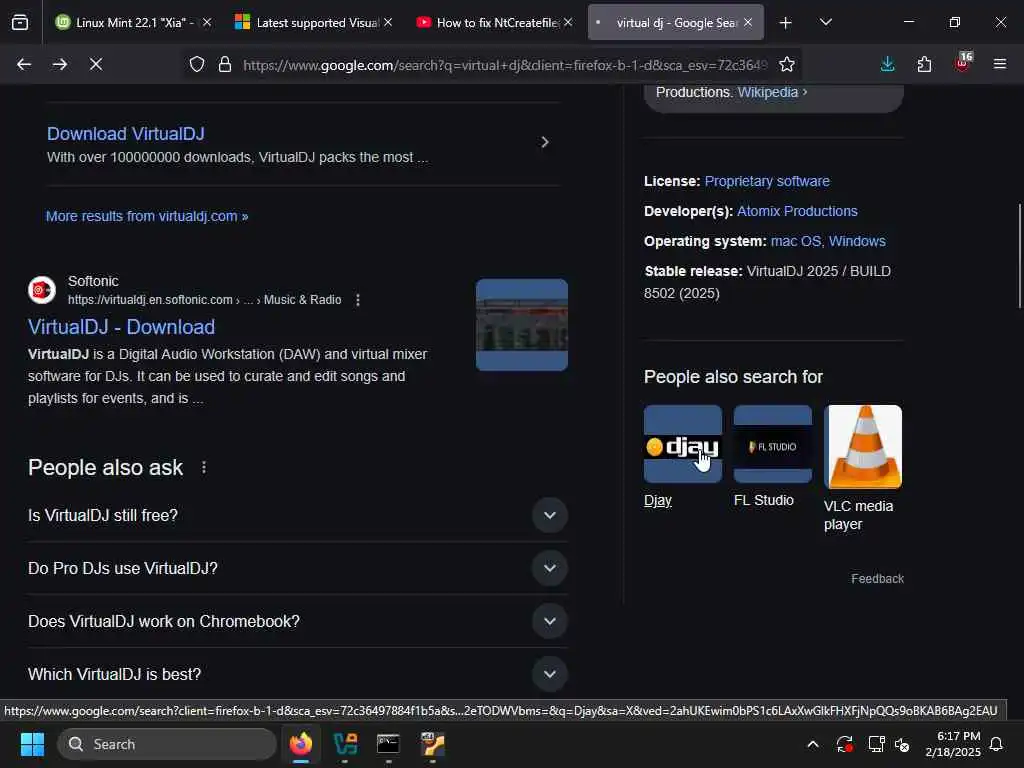Open the network display tray icon
1024x768 pixels.
876,744
